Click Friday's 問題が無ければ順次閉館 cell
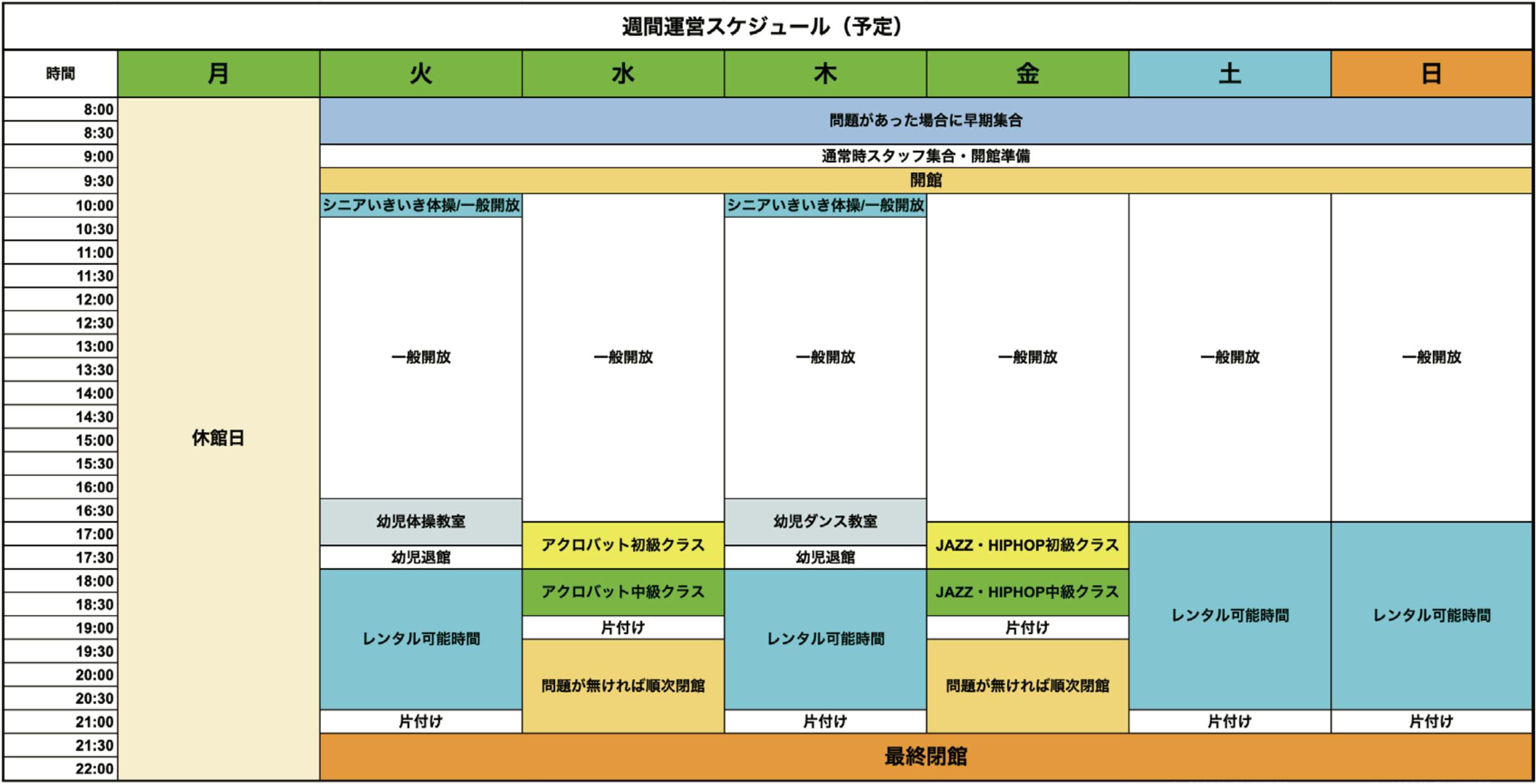The image size is (1536, 784). coord(1027,685)
